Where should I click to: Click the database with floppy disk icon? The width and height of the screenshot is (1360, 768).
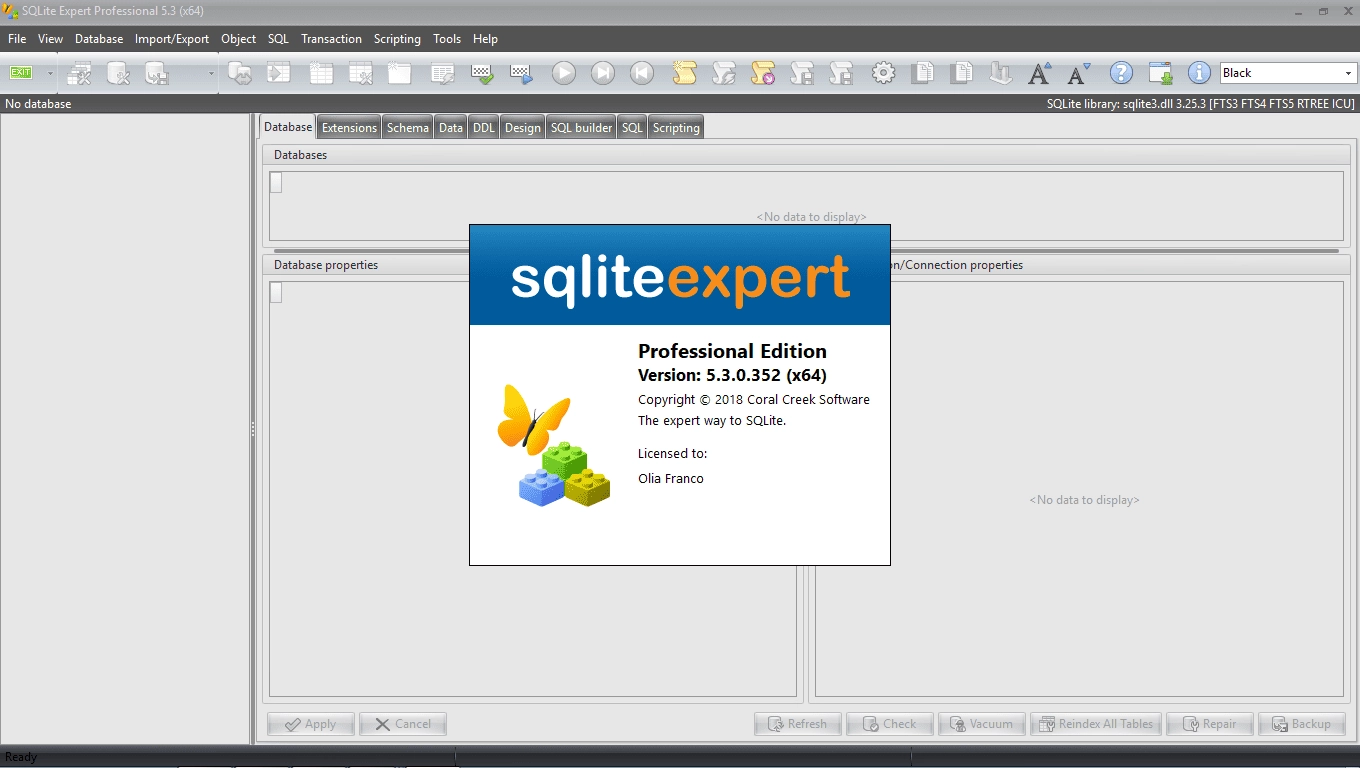[x=157, y=73]
